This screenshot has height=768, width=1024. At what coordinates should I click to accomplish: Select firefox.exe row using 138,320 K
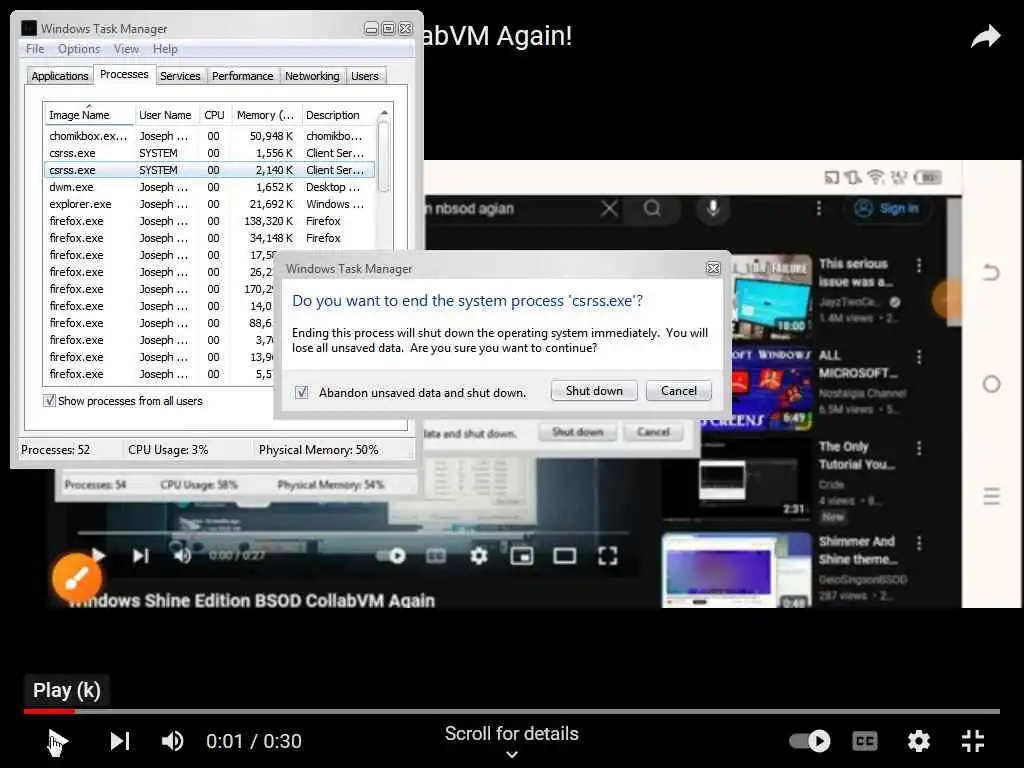(209, 221)
